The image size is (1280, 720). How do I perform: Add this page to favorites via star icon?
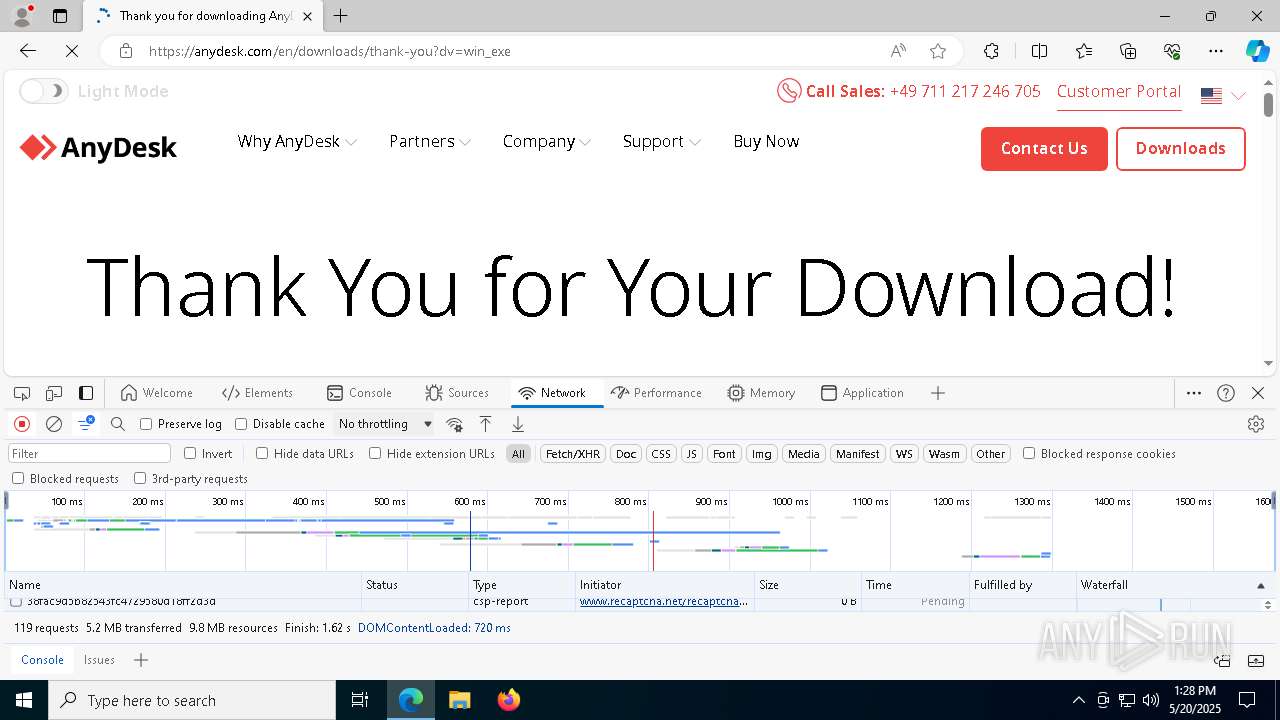[x=937, y=51]
